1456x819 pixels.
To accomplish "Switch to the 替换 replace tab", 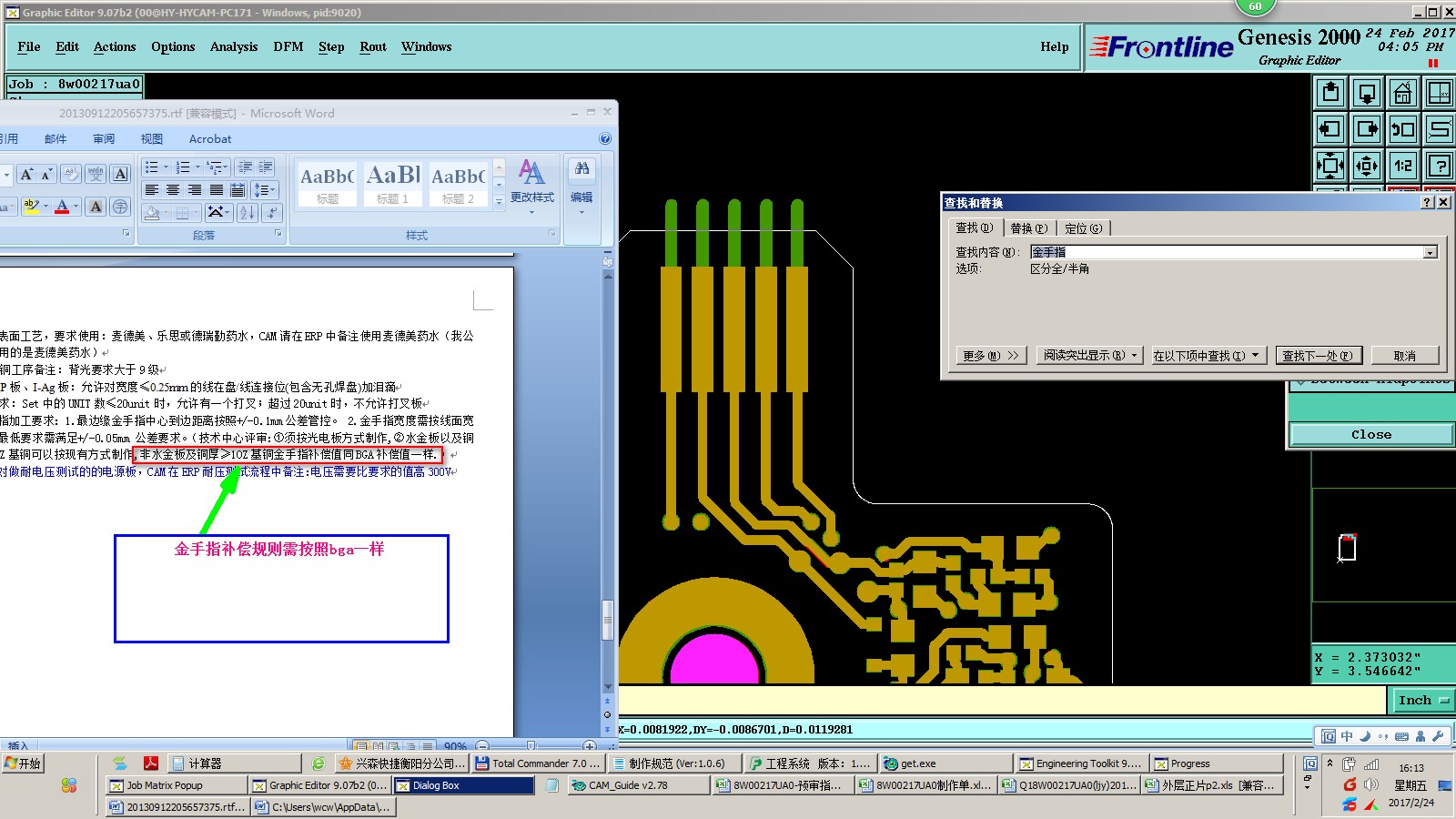I will click(1029, 228).
